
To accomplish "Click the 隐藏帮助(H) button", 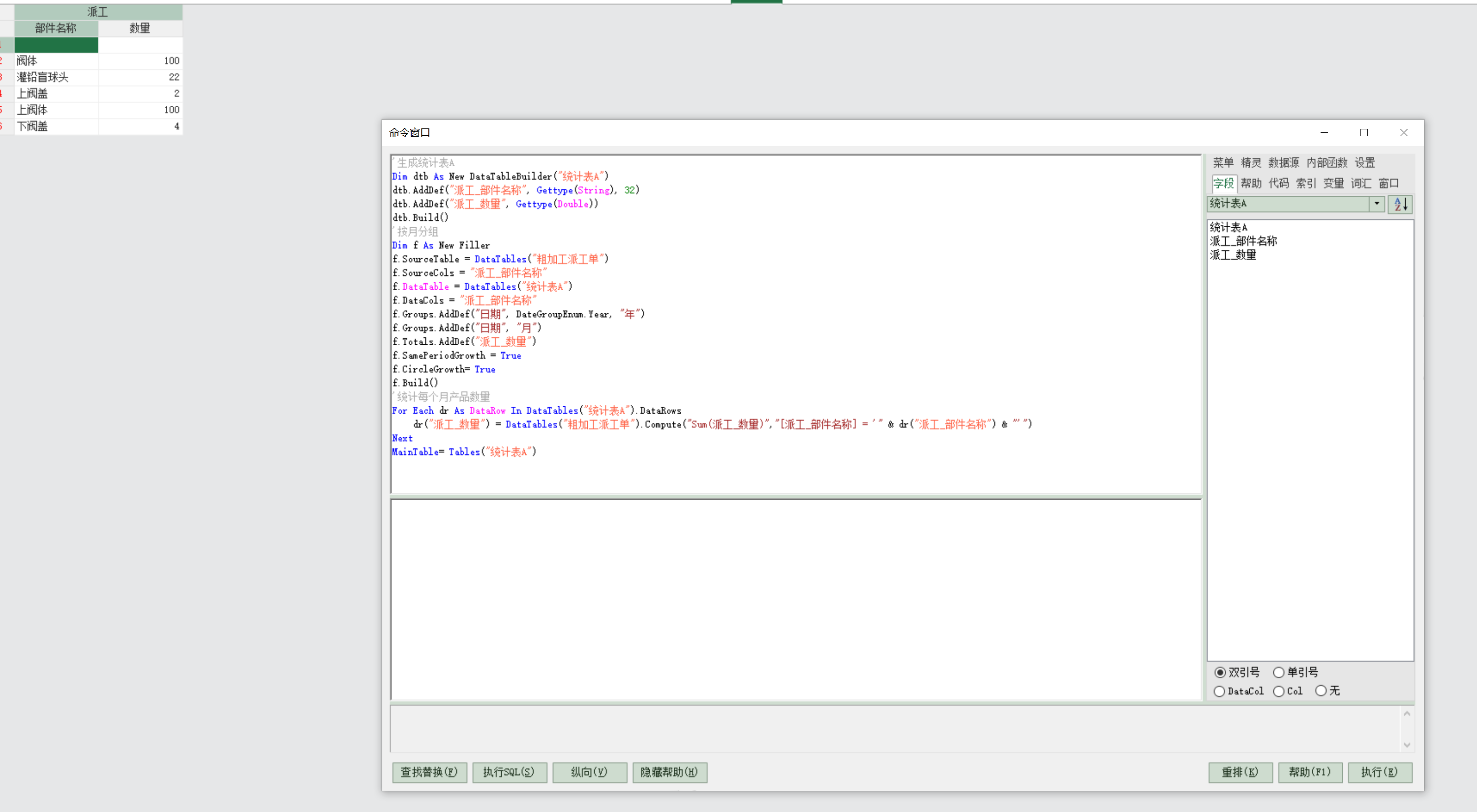I will [670, 773].
